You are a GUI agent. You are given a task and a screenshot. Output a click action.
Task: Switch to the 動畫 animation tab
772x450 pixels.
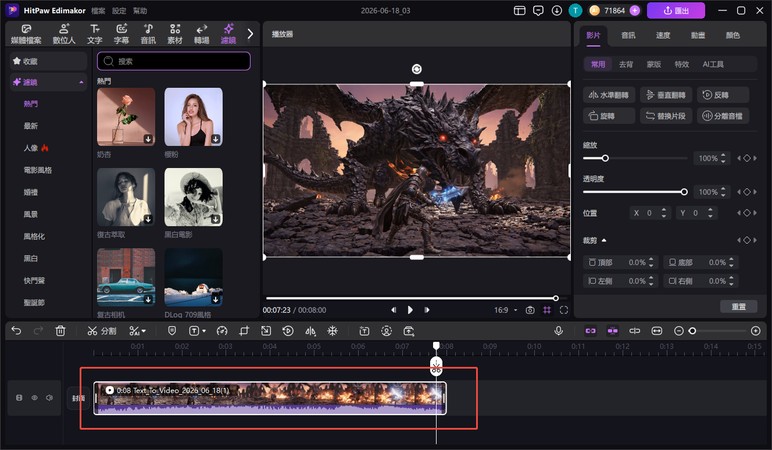[698, 35]
